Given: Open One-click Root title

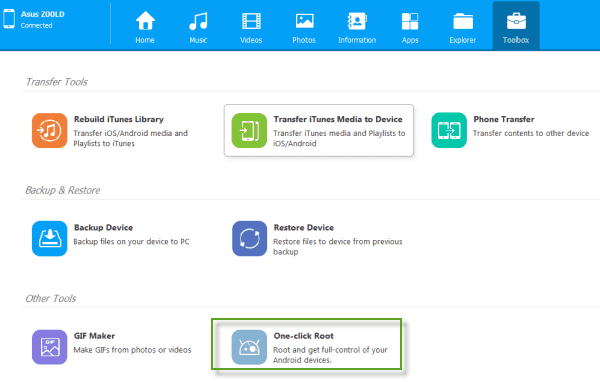Looking at the screenshot, I should click(x=303, y=336).
